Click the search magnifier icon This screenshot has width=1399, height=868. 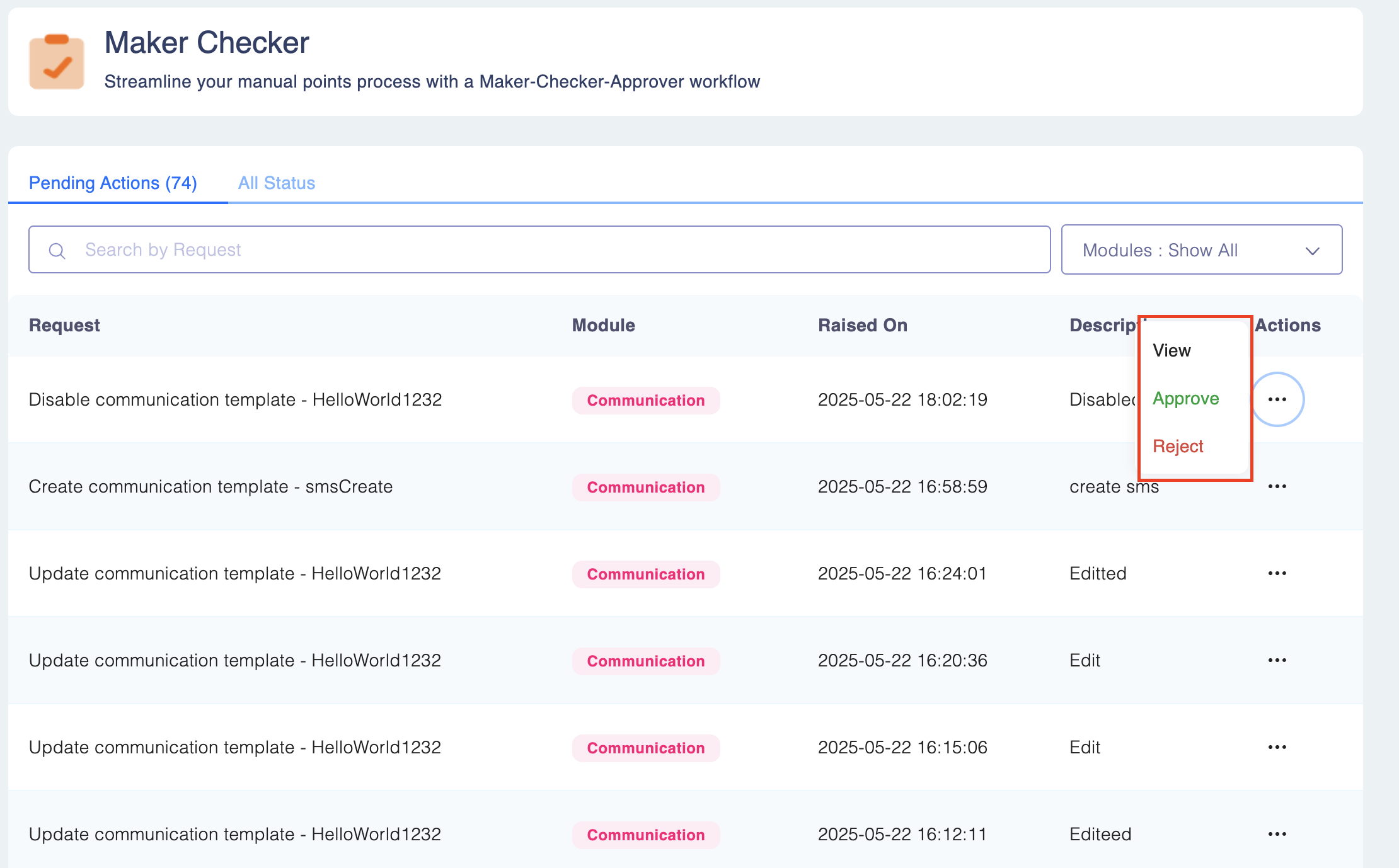(x=57, y=251)
